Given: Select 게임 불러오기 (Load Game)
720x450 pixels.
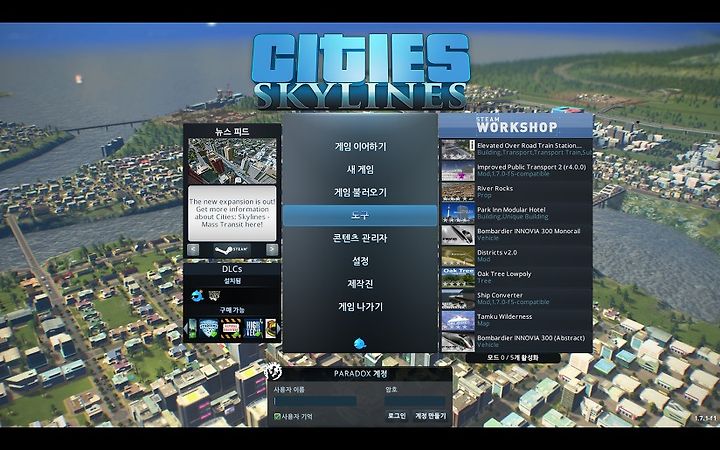Looking at the screenshot, I should point(360,192).
